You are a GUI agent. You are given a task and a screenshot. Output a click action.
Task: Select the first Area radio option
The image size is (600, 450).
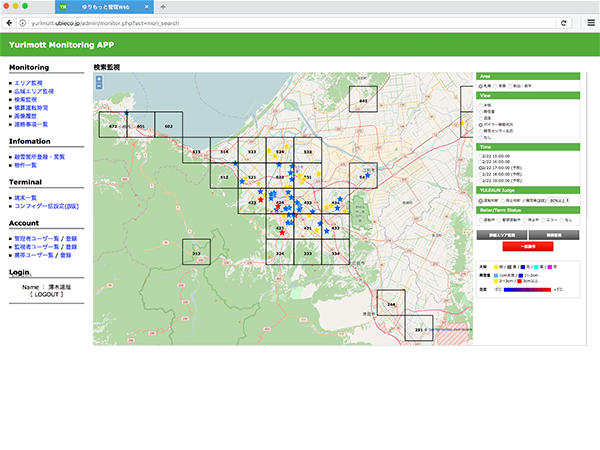pos(481,86)
